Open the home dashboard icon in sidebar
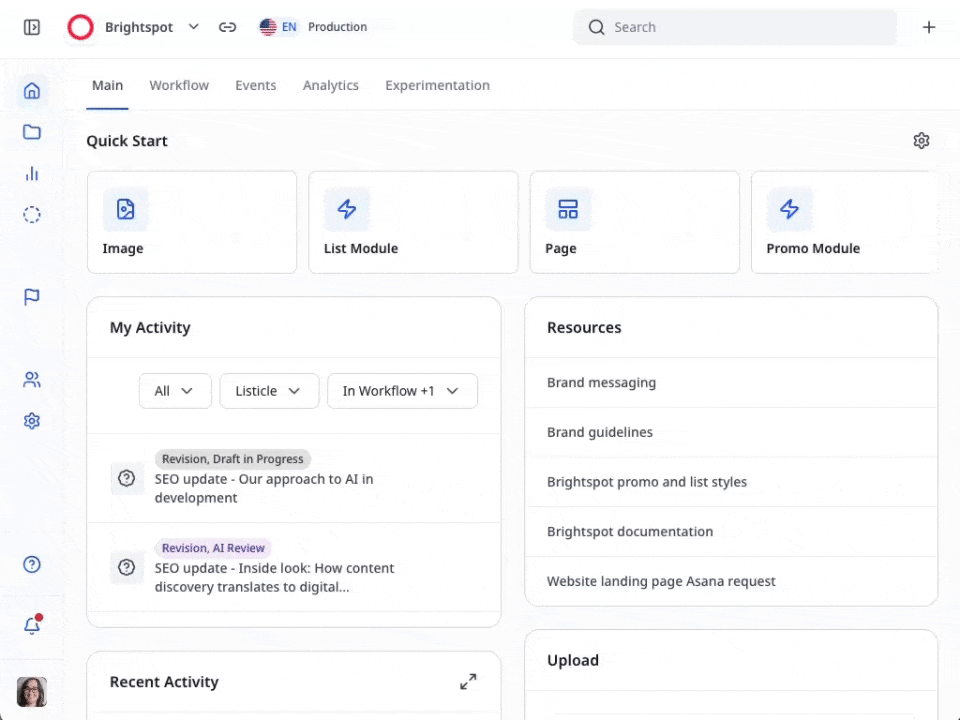The width and height of the screenshot is (960, 720). pos(32,91)
